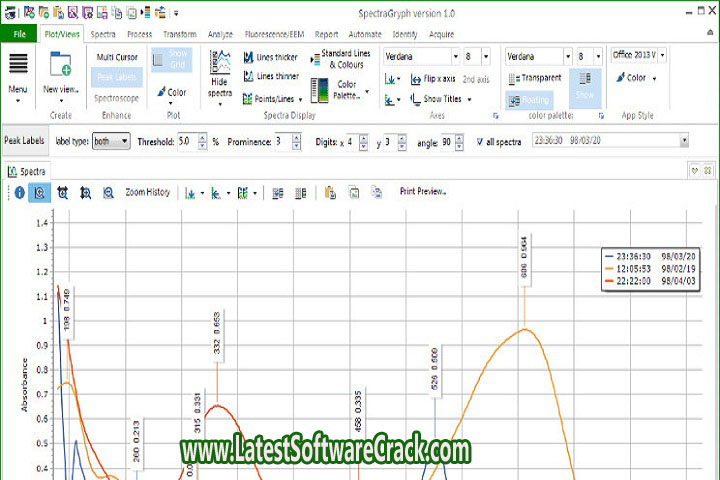The width and height of the screenshot is (720, 480).
Task: Click the Zoom History button
Action: point(147,192)
